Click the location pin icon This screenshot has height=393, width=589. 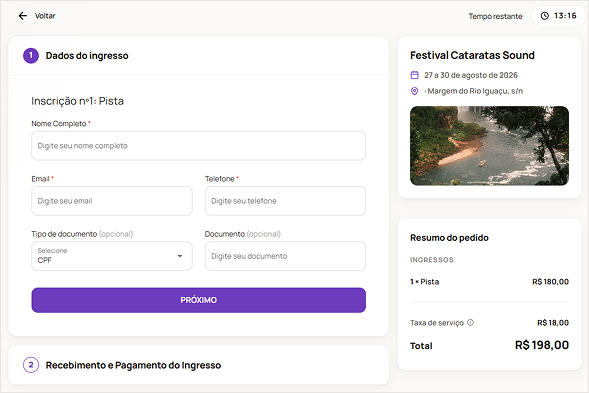(414, 91)
